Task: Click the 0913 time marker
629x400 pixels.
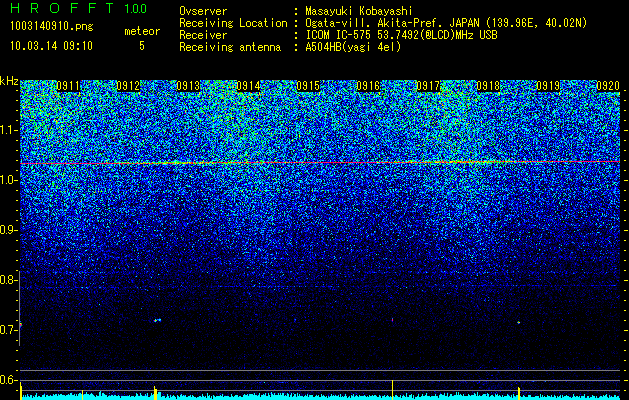Action: point(188,86)
